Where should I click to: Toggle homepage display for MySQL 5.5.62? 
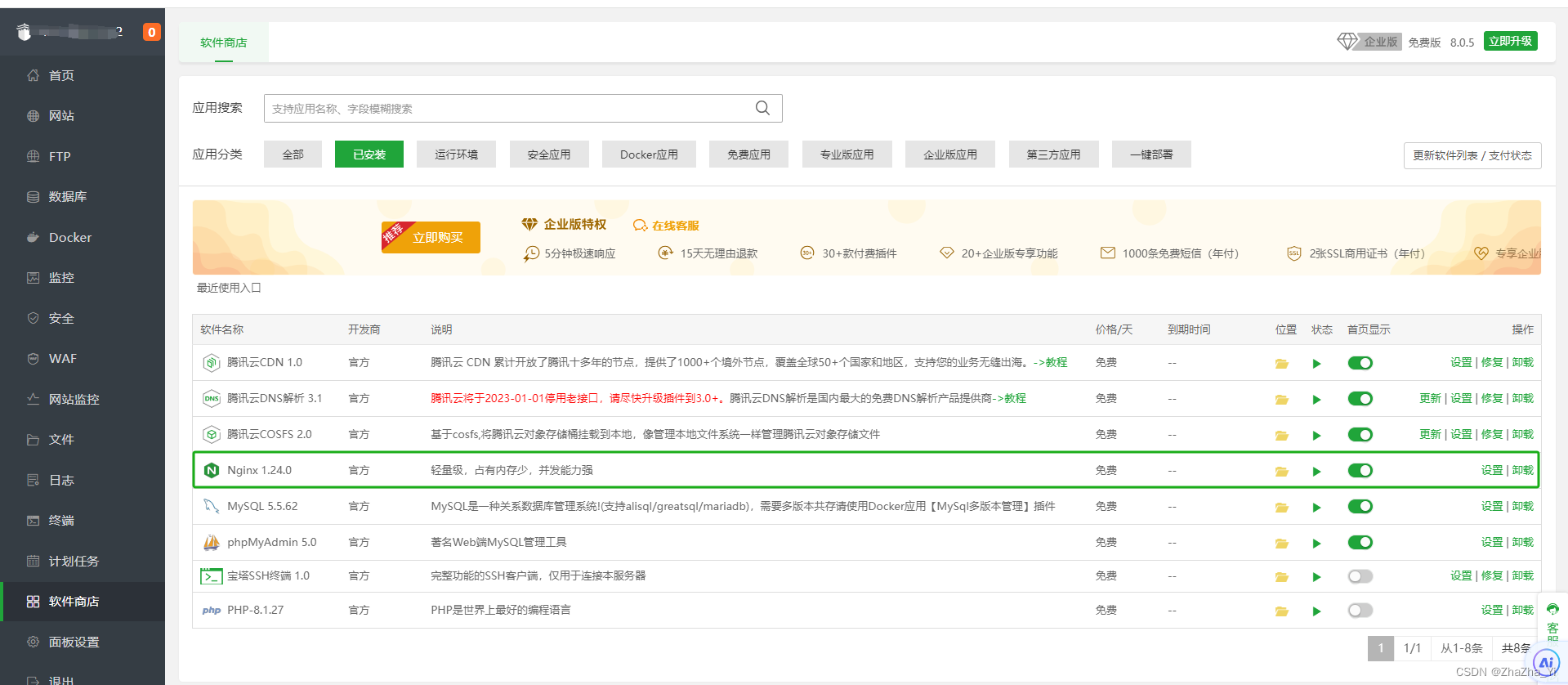tap(1360, 507)
